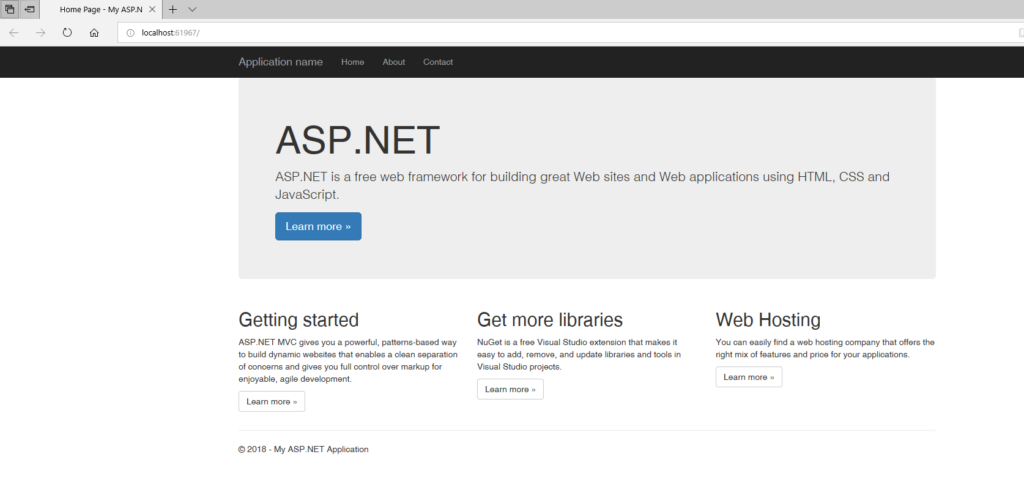
Task: Go forward with the browser forward arrow
Action: coord(40,33)
